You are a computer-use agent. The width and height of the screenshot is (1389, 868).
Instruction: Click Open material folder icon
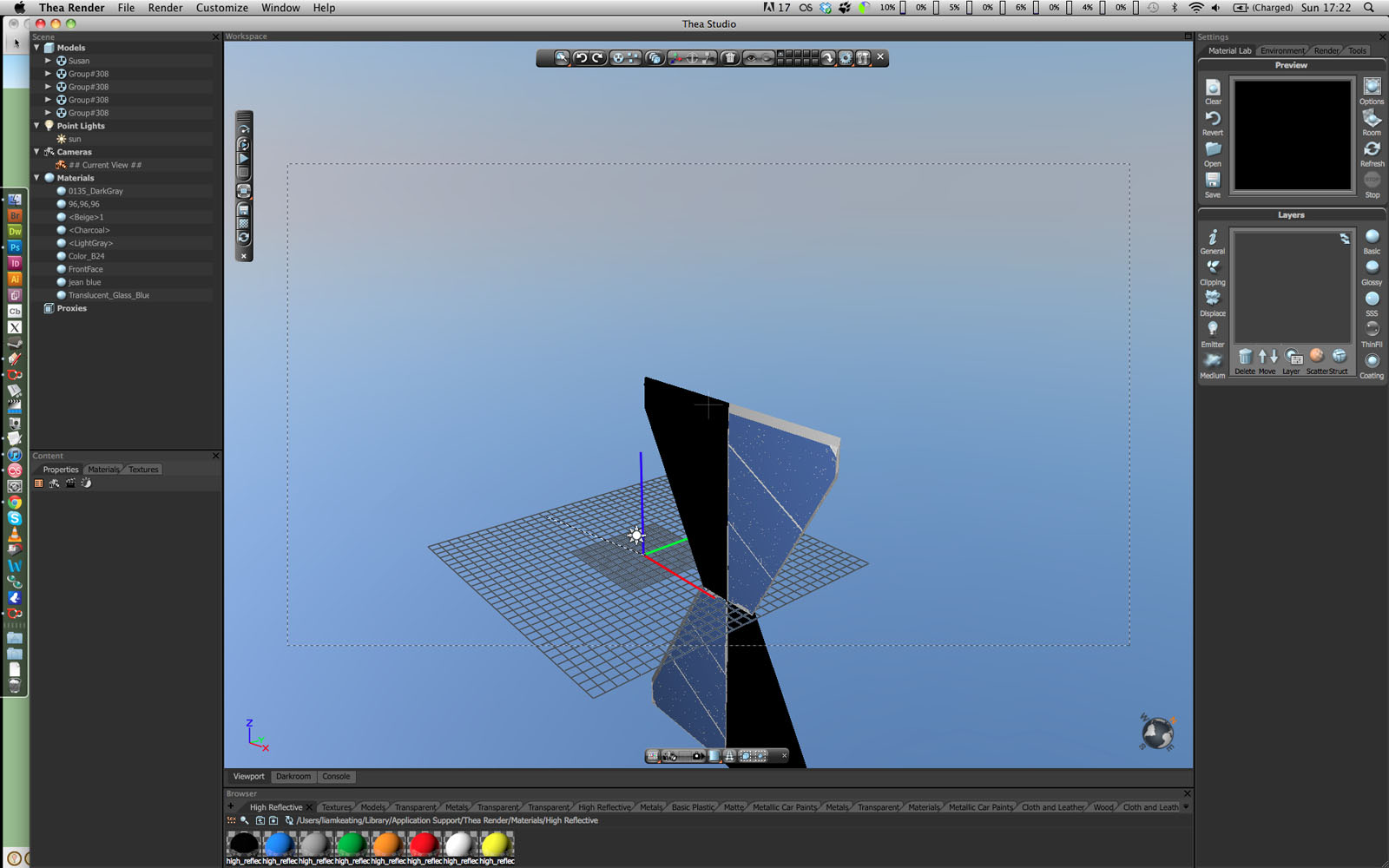1213,154
